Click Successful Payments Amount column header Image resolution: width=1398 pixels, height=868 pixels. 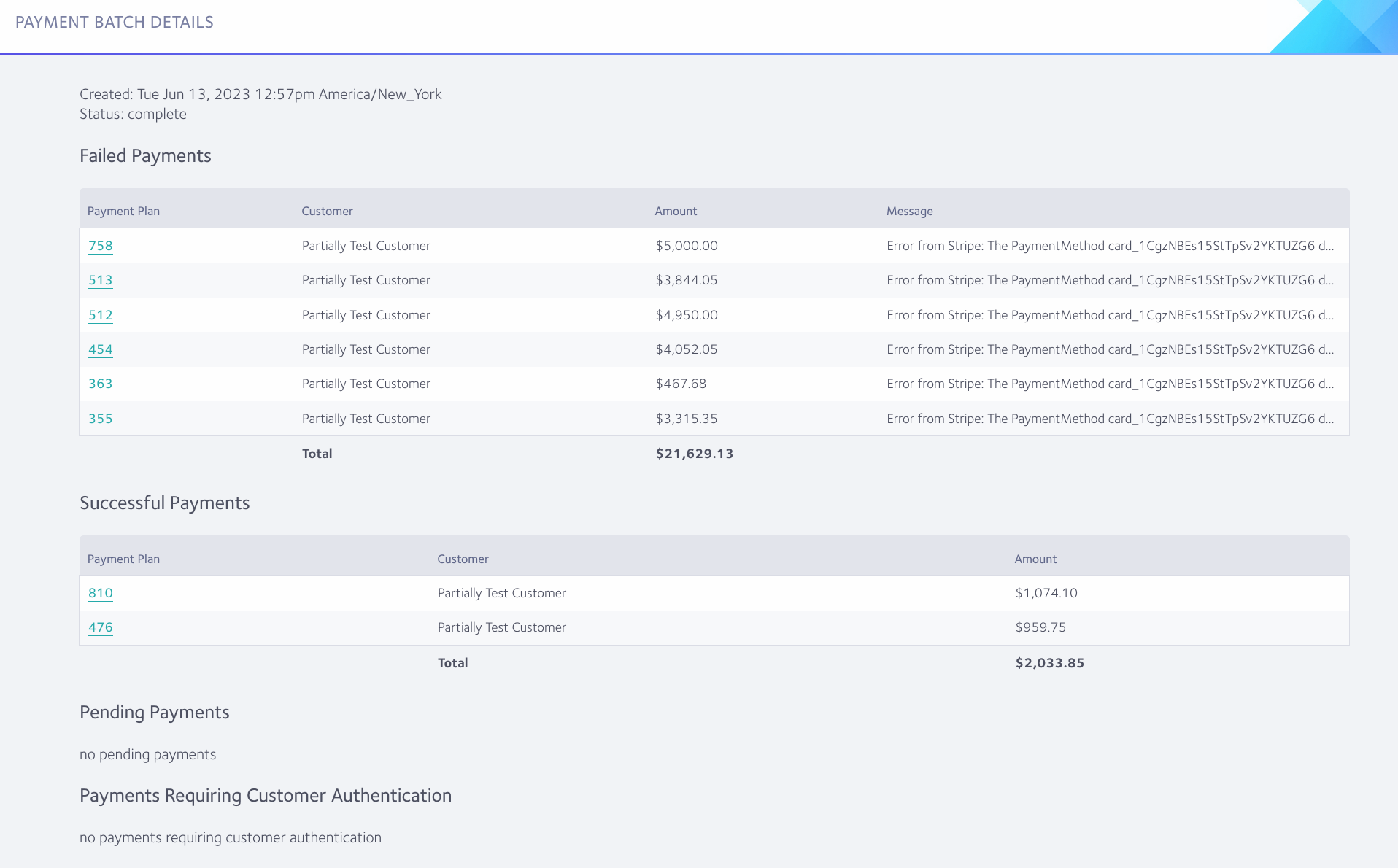[1035, 559]
